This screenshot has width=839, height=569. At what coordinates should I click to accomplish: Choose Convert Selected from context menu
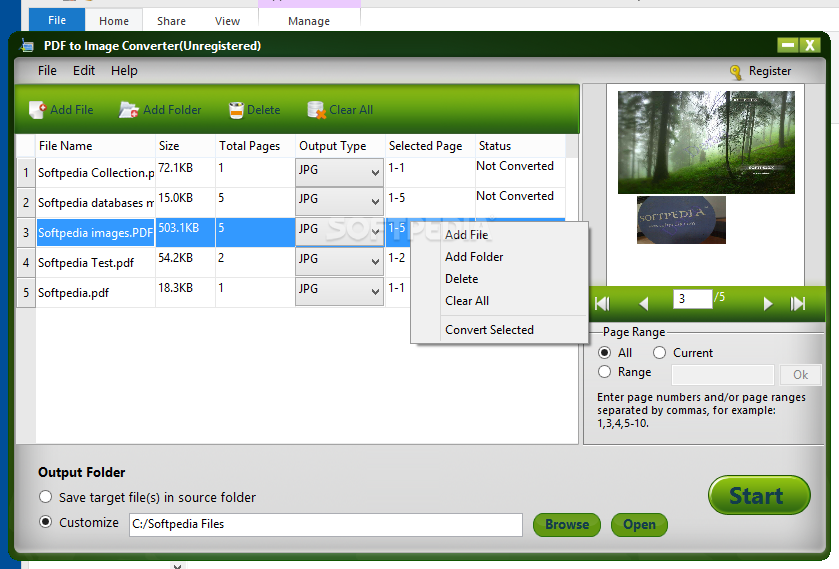point(490,330)
